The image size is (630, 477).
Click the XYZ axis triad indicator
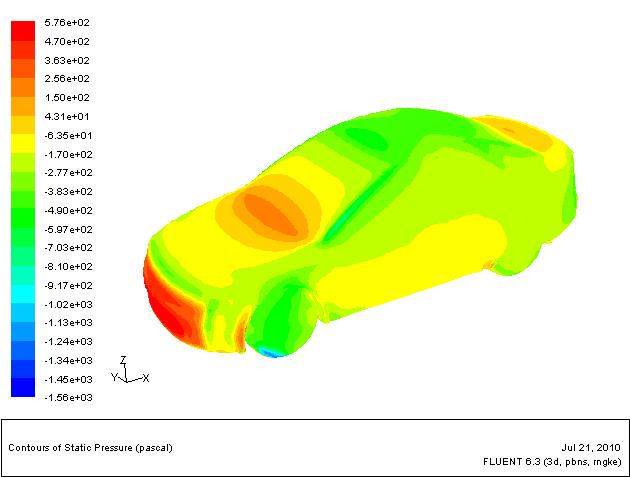click(x=130, y=370)
